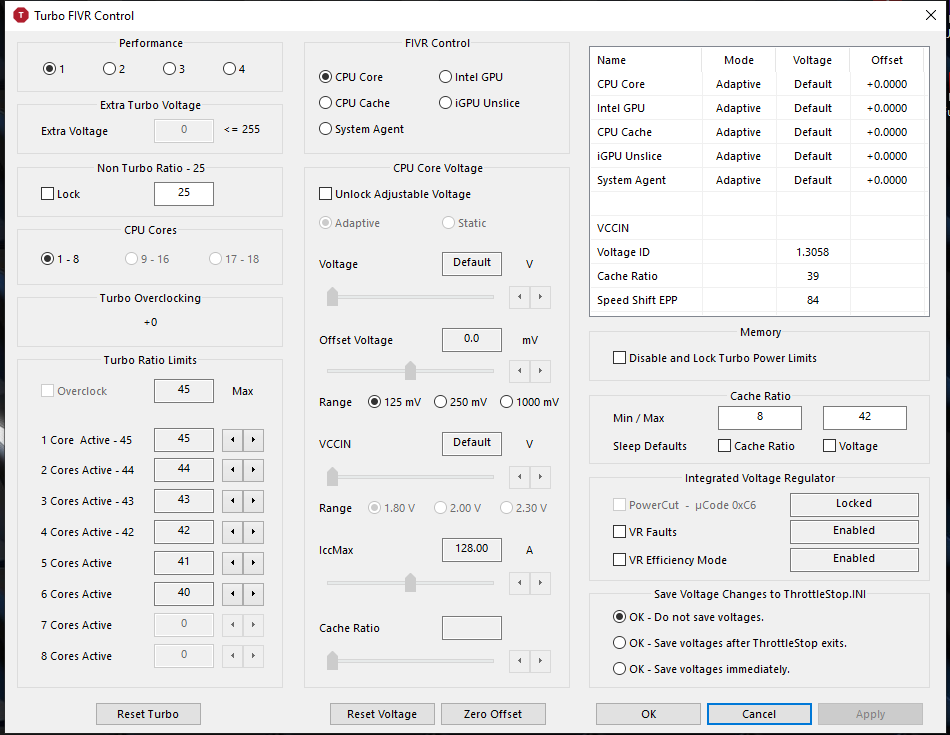Click the Voltage ID value 1.3058
This screenshot has width=950, height=735.
[812, 252]
